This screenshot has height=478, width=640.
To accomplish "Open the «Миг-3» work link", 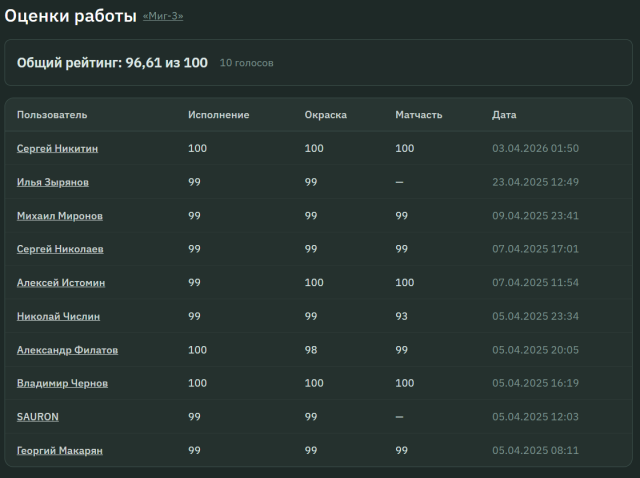I will (163, 16).
